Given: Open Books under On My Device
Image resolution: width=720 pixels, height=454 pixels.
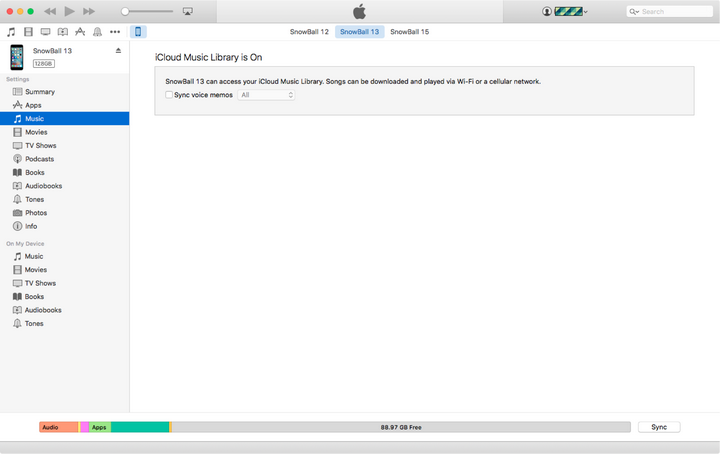Looking at the screenshot, I should click(x=64, y=297).
